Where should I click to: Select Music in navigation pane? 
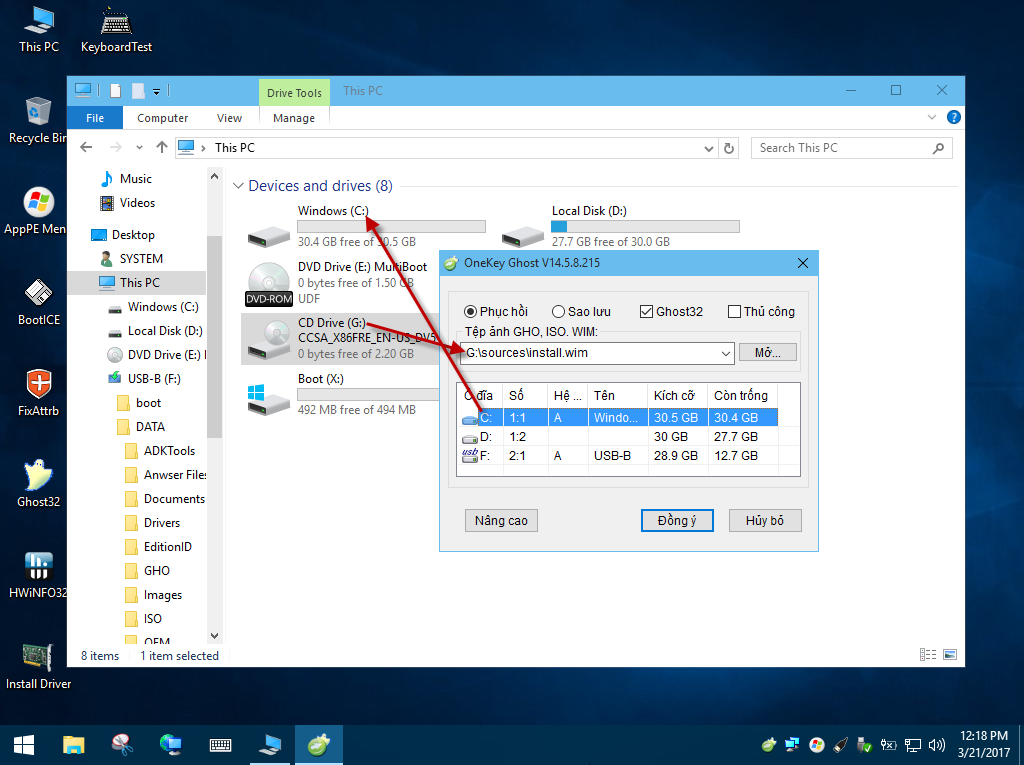point(135,179)
